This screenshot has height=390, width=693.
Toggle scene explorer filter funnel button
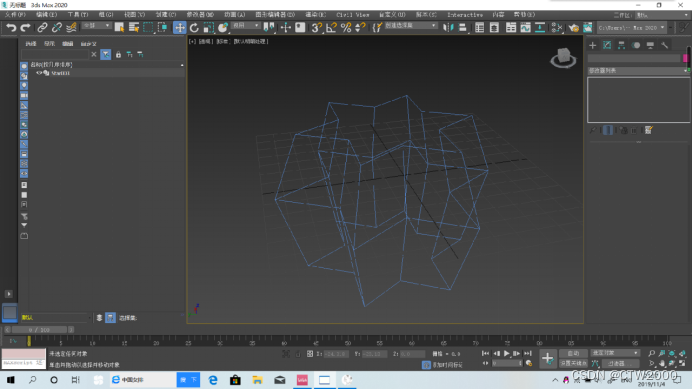coord(106,54)
